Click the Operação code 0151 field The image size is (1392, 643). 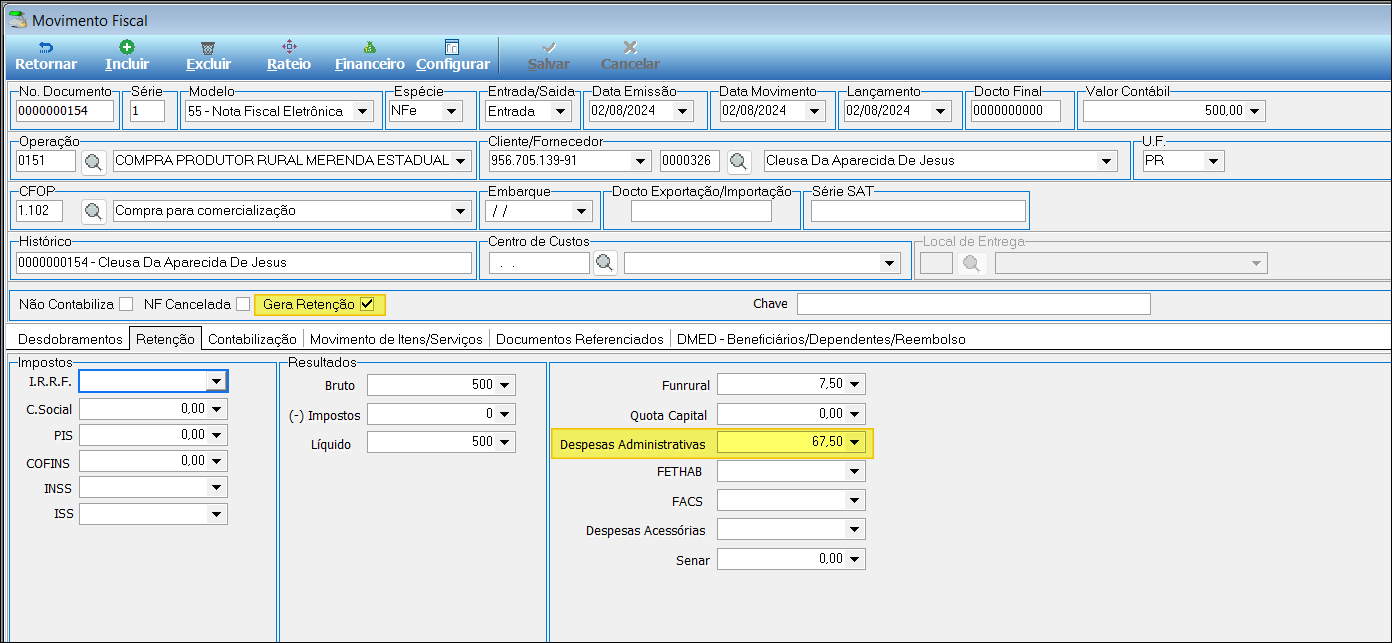[46, 161]
